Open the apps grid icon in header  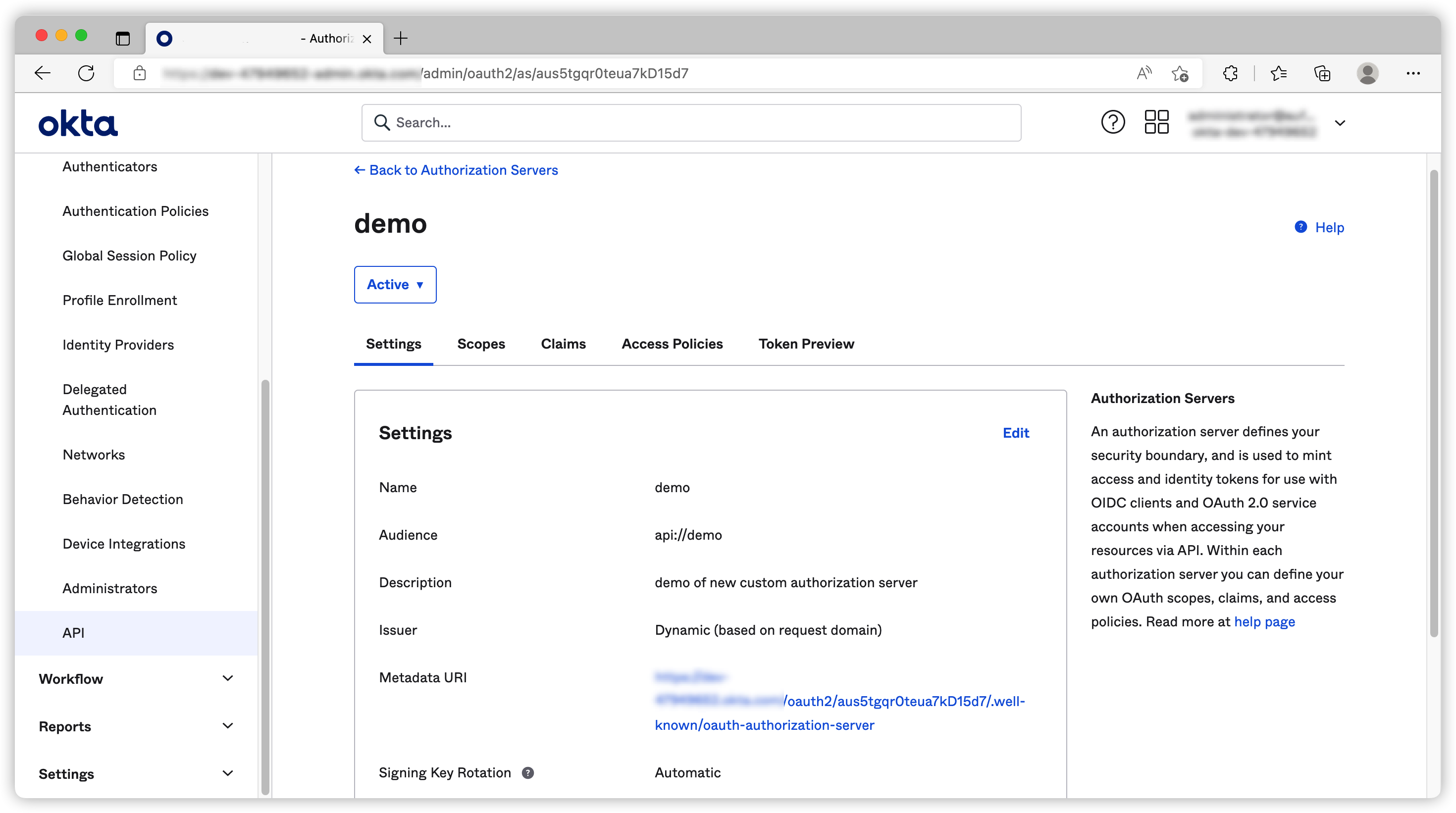point(1156,122)
